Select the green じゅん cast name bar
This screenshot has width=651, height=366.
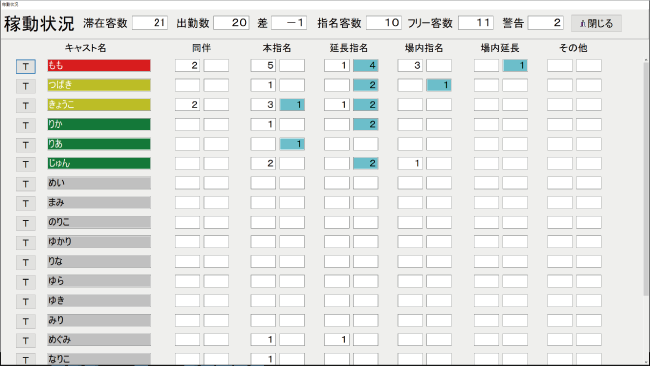click(x=99, y=163)
